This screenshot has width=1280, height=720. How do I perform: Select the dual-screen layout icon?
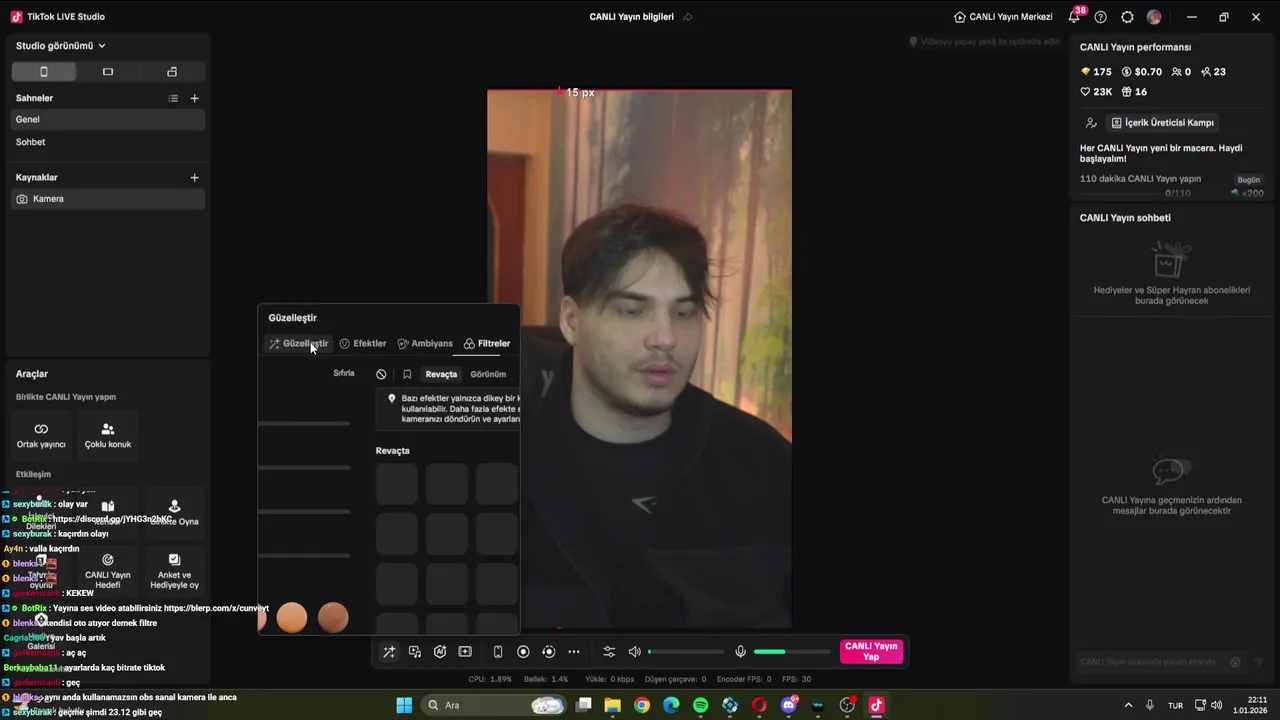(172, 72)
